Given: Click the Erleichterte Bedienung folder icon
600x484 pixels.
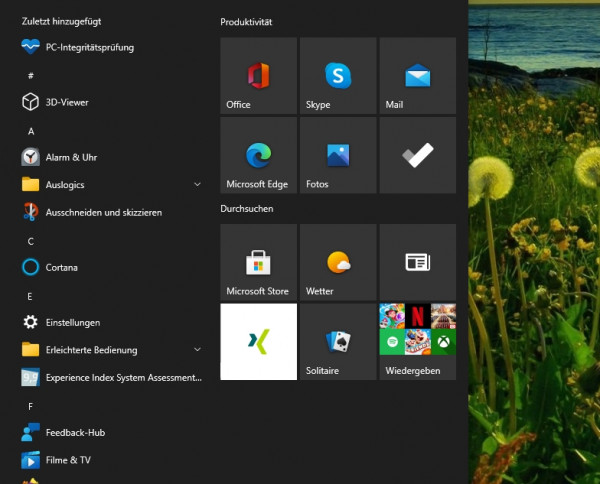Looking at the screenshot, I should coord(30,350).
